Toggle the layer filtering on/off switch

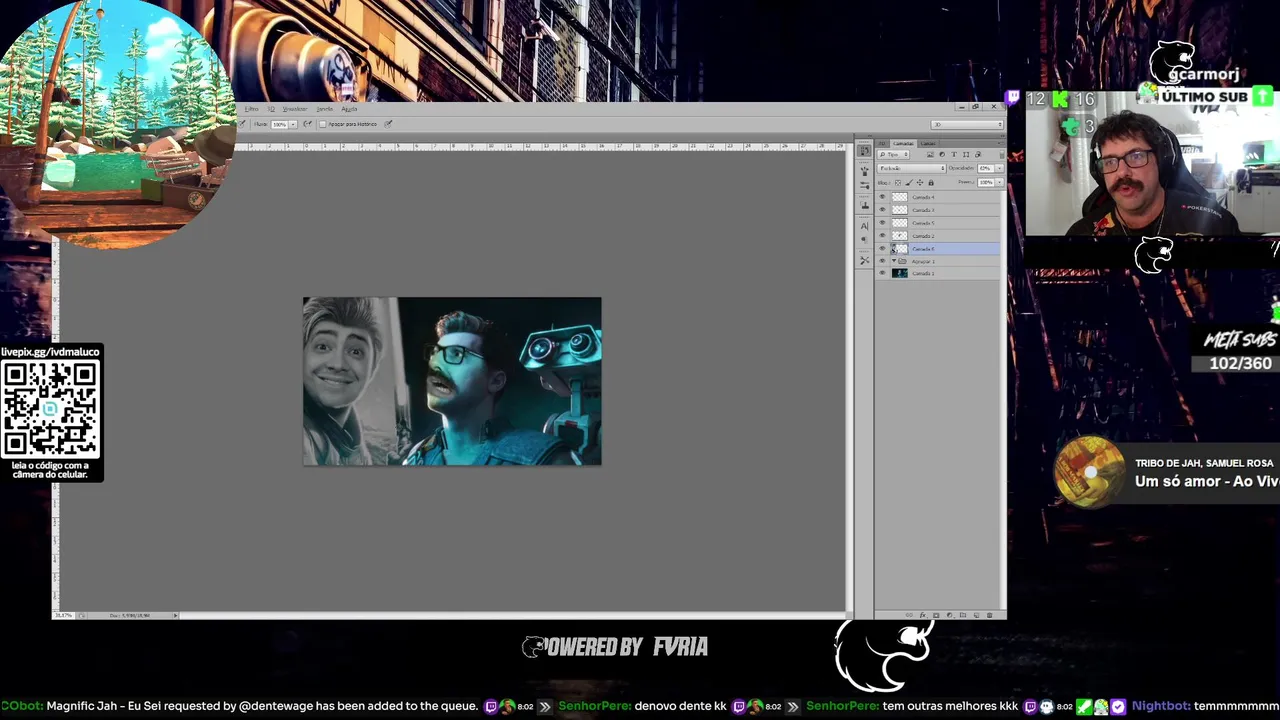click(1002, 155)
